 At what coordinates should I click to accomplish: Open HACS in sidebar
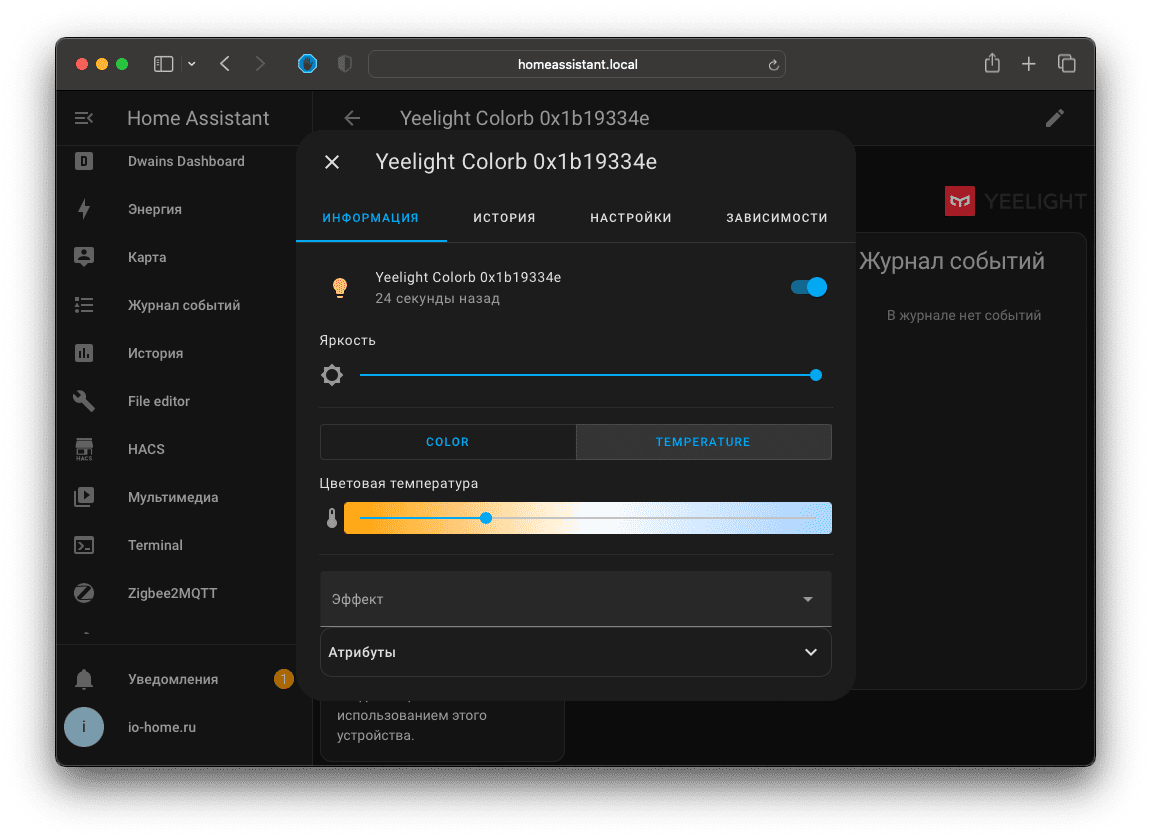pos(146,449)
